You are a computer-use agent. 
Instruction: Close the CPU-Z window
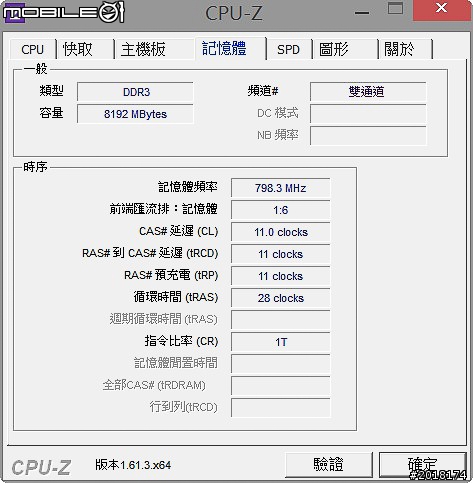pyautogui.click(x=442, y=10)
